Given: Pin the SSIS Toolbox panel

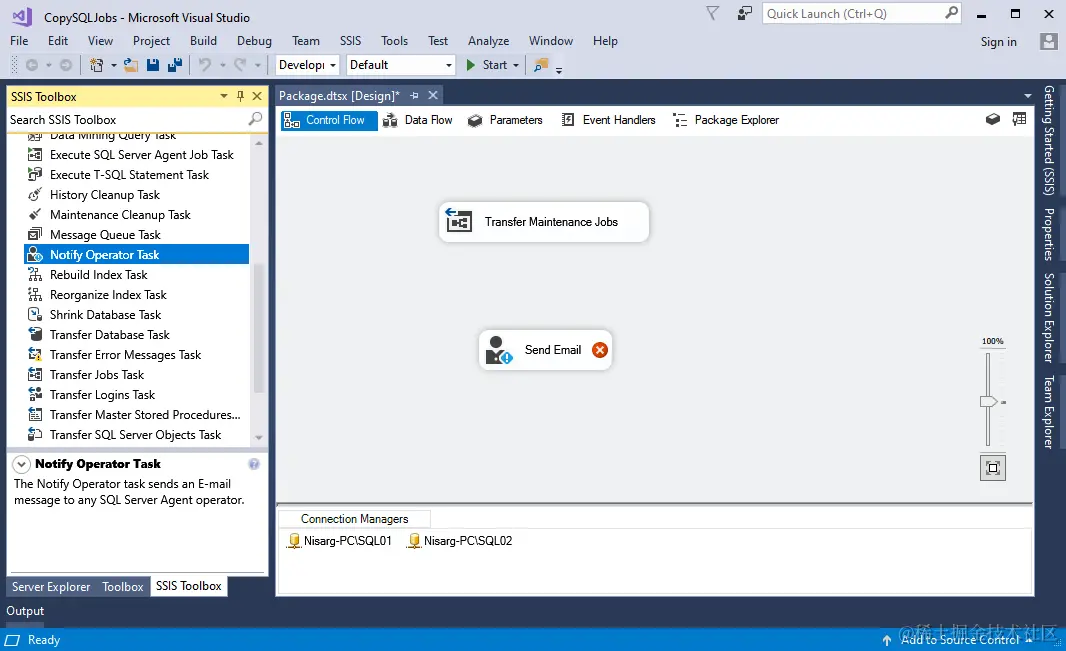Looking at the screenshot, I should [x=239, y=96].
